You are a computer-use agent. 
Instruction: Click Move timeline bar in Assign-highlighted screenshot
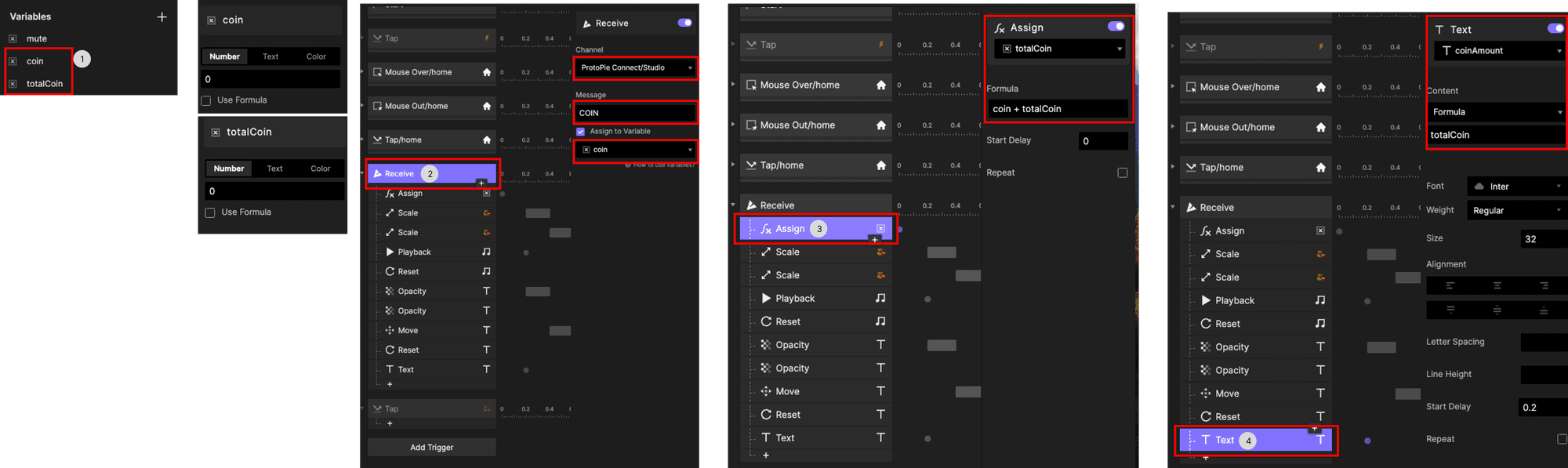click(968, 392)
